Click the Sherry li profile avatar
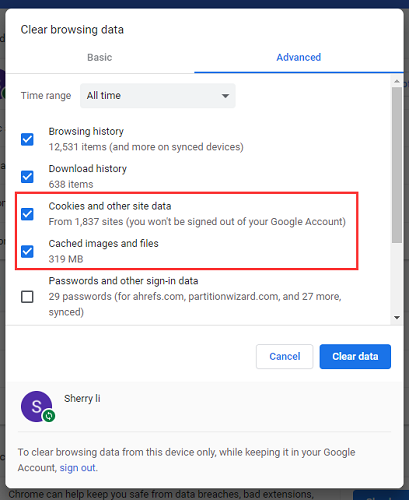 36,406
